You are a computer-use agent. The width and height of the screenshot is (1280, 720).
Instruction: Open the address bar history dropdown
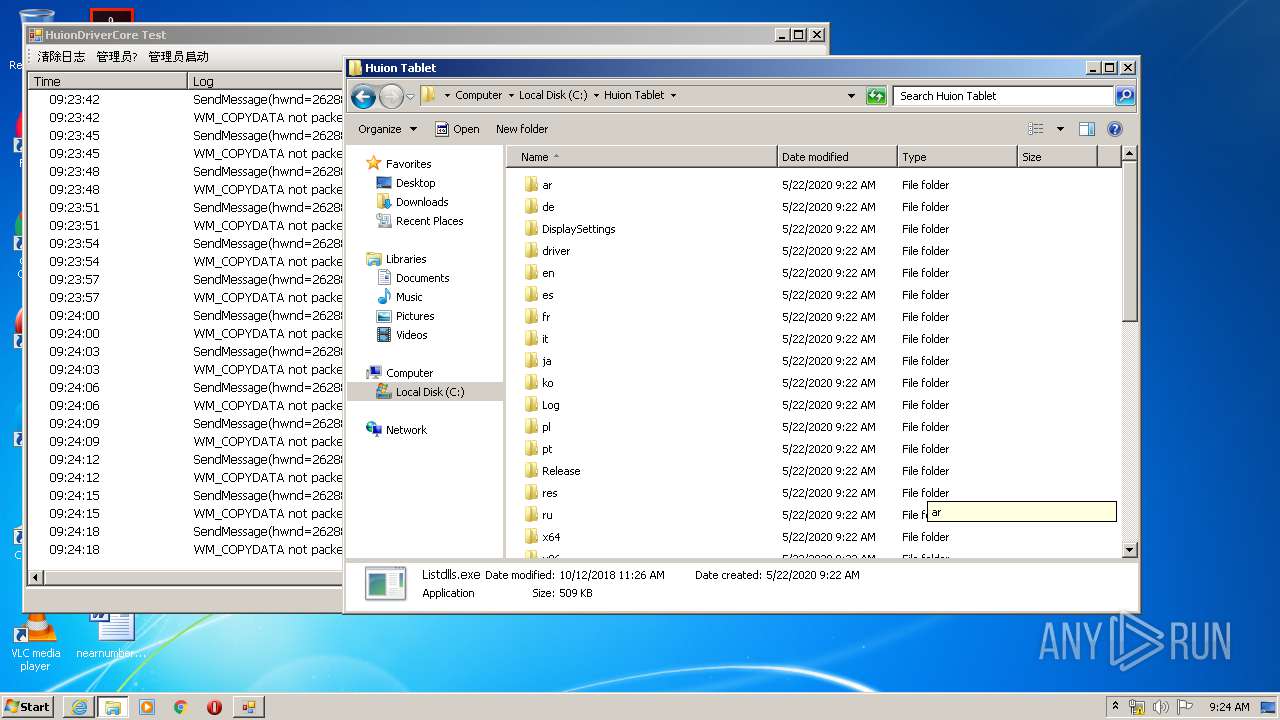851,96
